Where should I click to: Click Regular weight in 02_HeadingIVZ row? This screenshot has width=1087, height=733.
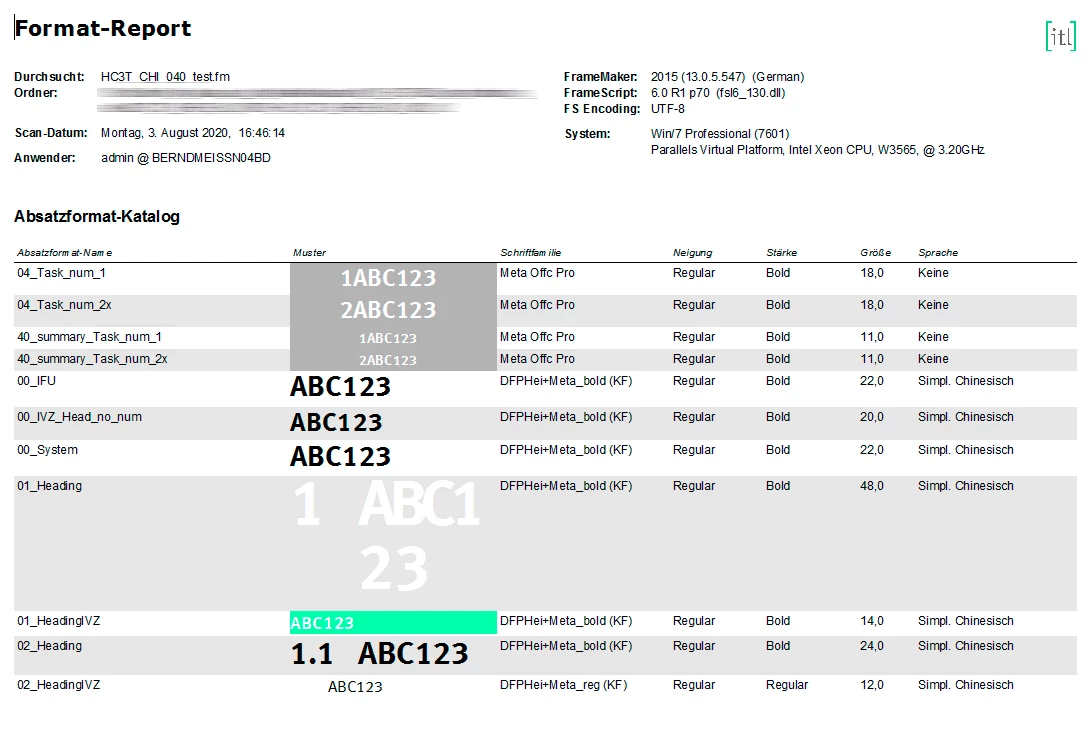tap(787, 685)
